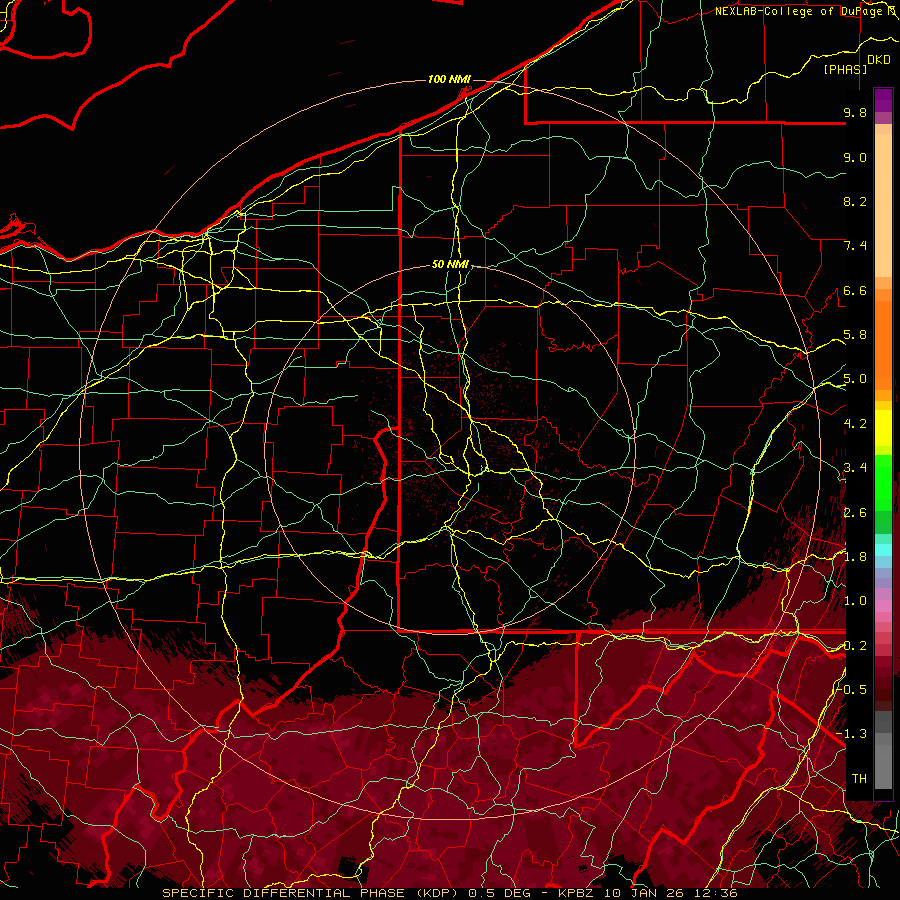The width and height of the screenshot is (900, 900).
Task: Click the 2.6 scale value
Action: pos(855,513)
